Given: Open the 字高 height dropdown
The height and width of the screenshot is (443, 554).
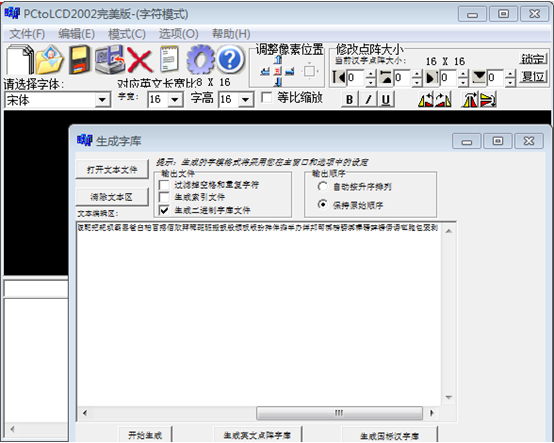Looking at the screenshot, I should pyautogui.click(x=245, y=100).
